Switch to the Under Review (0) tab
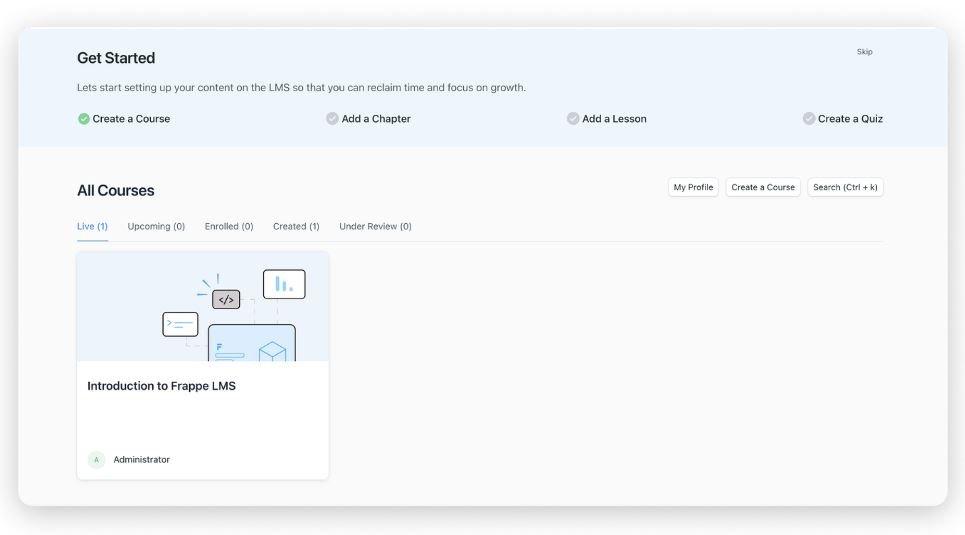The image size is (965, 535). pyautogui.click(x=375, y=227)
